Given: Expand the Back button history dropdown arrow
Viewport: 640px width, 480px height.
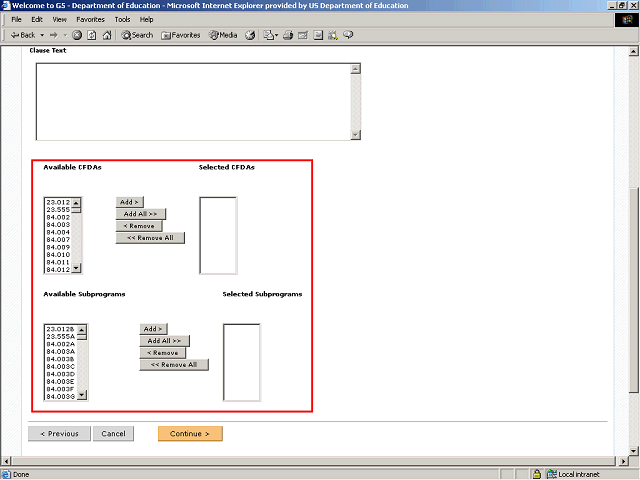Looking at the screenshot, I should 41,35.
